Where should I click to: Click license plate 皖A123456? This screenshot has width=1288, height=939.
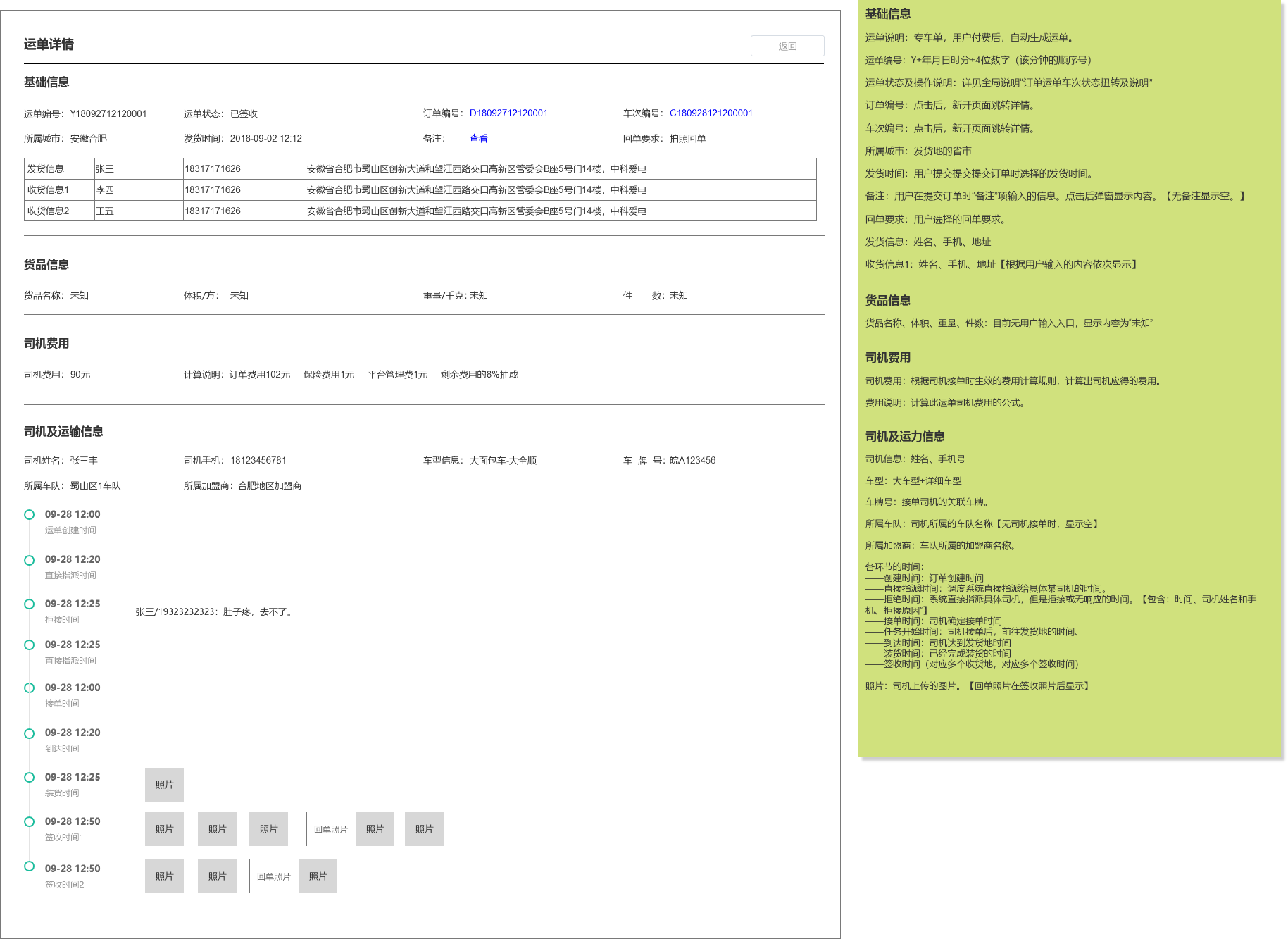tap(692, 461)
